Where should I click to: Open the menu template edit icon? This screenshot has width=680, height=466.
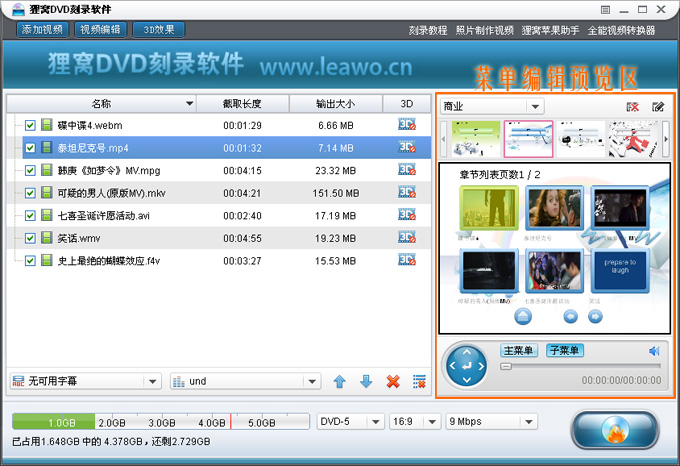point(658,107)
